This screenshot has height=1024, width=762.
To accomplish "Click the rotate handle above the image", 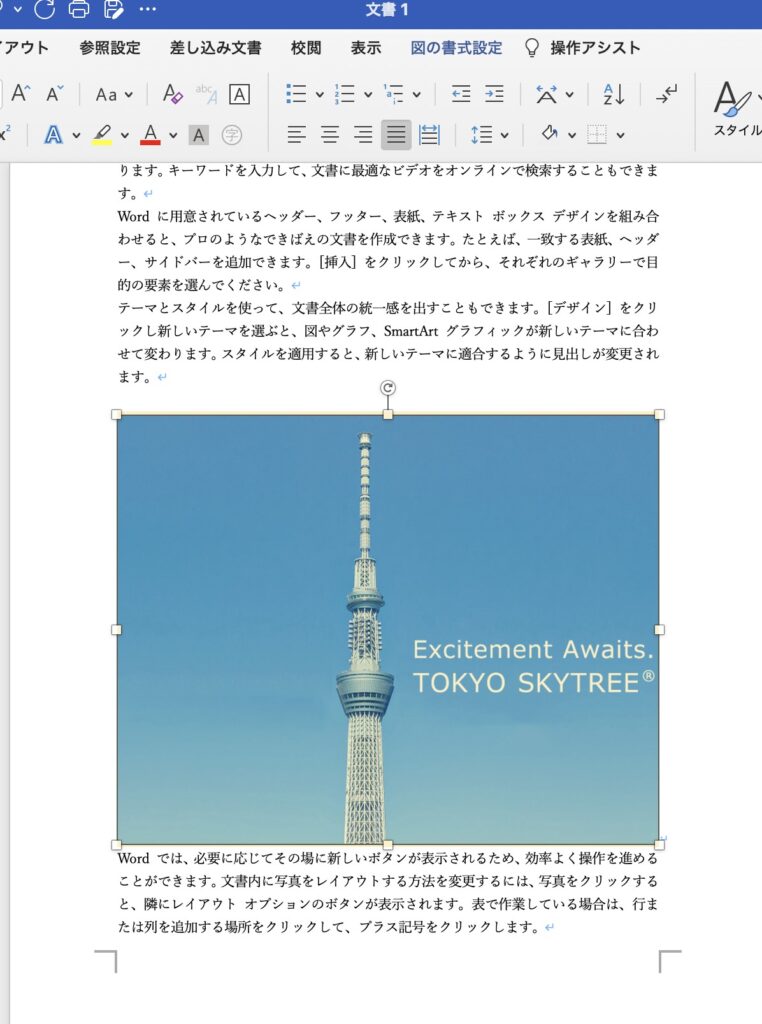I will click(x=388, y=388).
